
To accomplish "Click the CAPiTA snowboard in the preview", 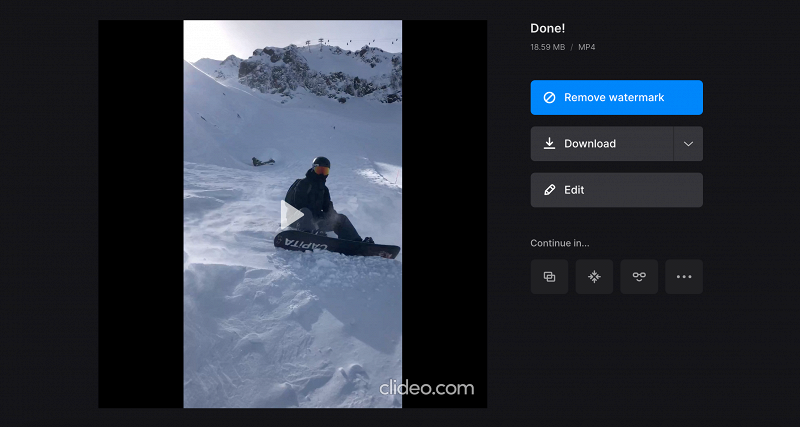I will 337,245.
